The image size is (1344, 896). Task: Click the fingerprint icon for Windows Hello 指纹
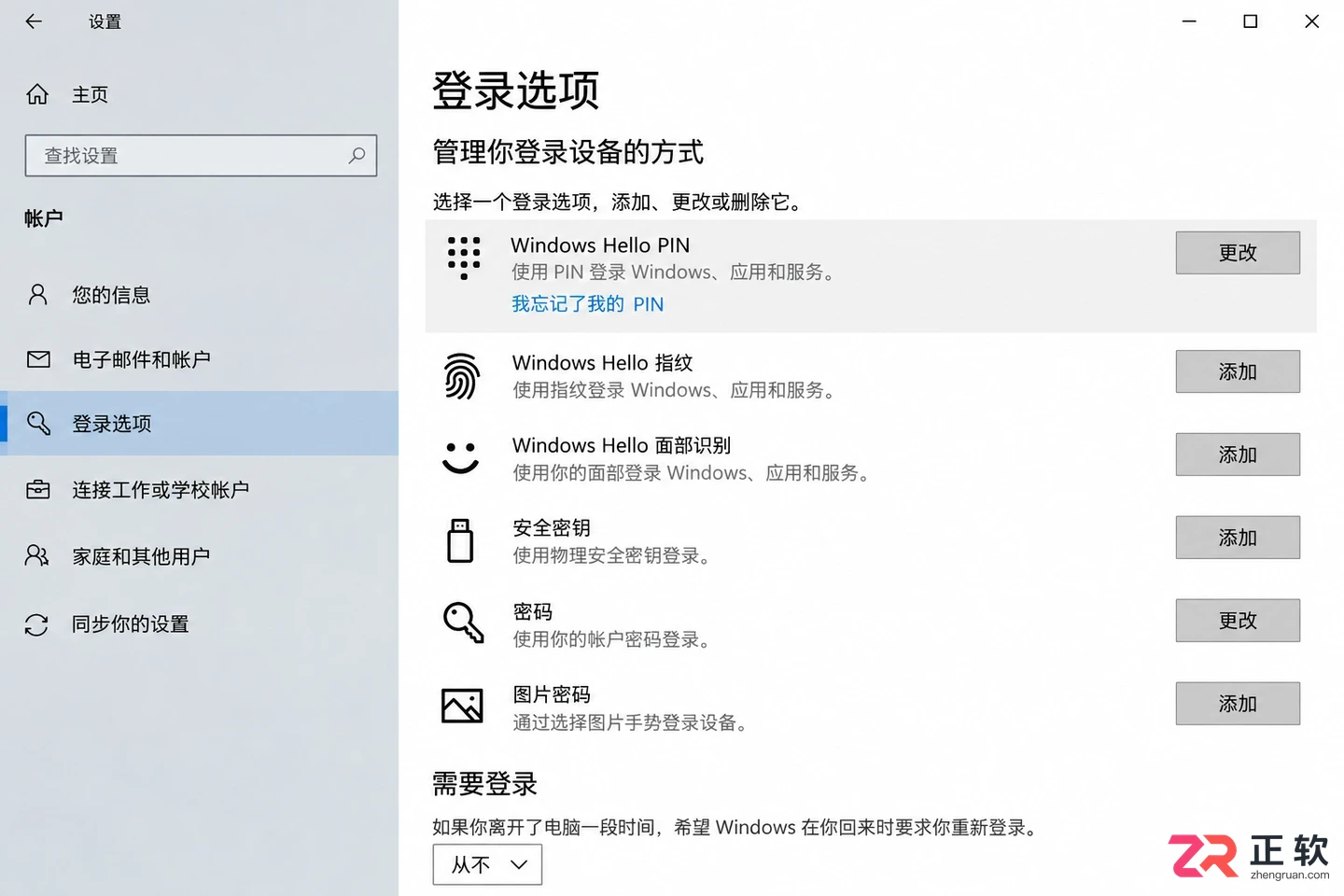[462, 376]
